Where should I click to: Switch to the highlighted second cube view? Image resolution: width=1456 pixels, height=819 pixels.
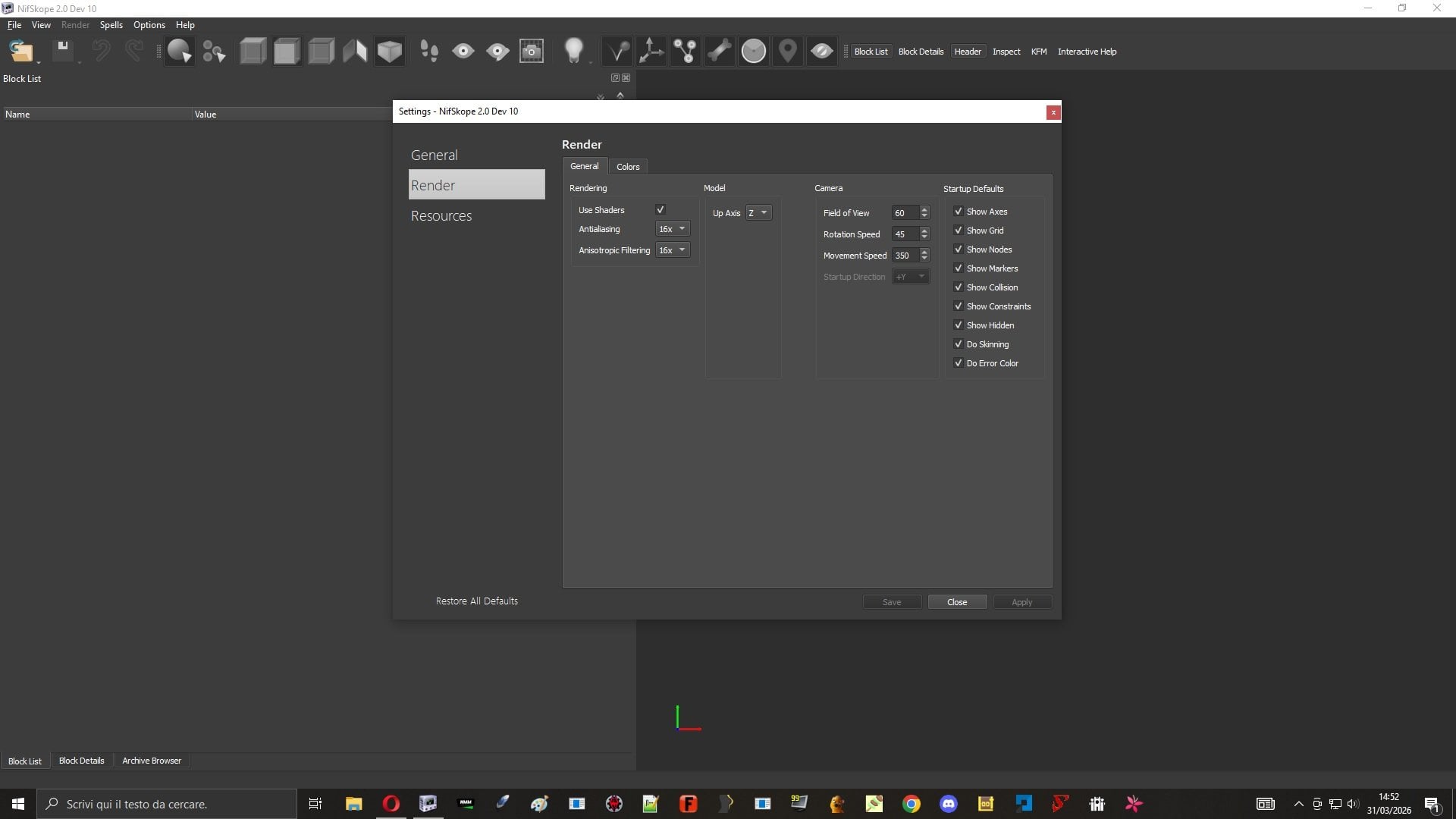tap(287, 52)
